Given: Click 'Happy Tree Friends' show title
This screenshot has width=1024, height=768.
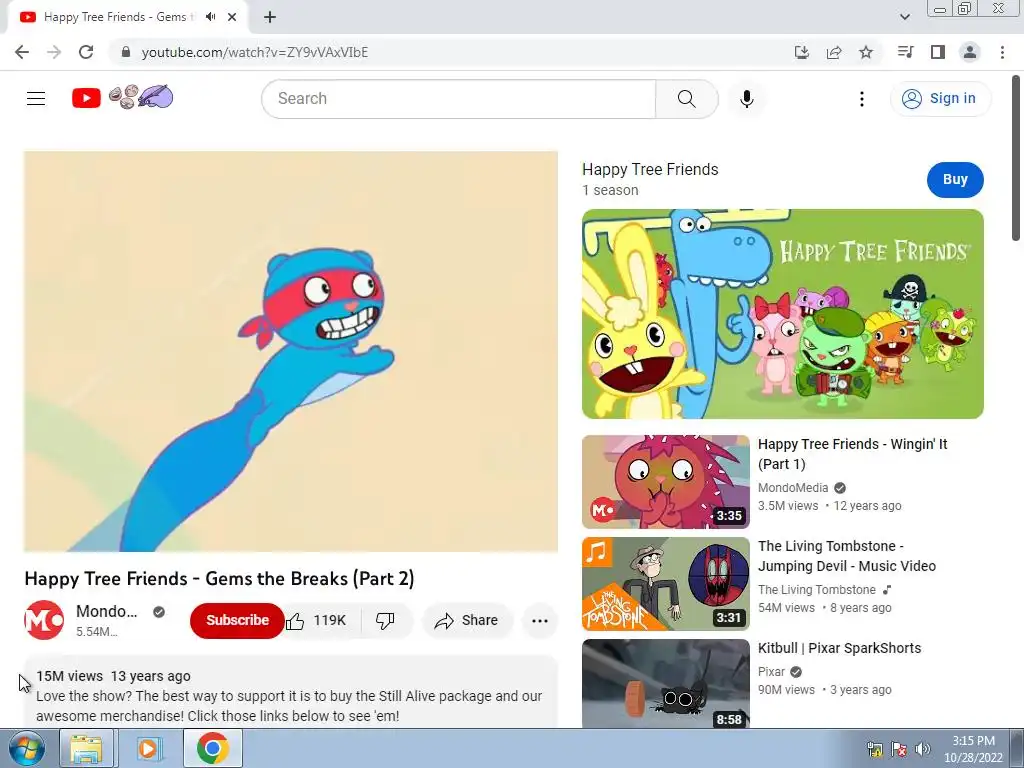Looking at the screenshot, I should click(650, 169).
